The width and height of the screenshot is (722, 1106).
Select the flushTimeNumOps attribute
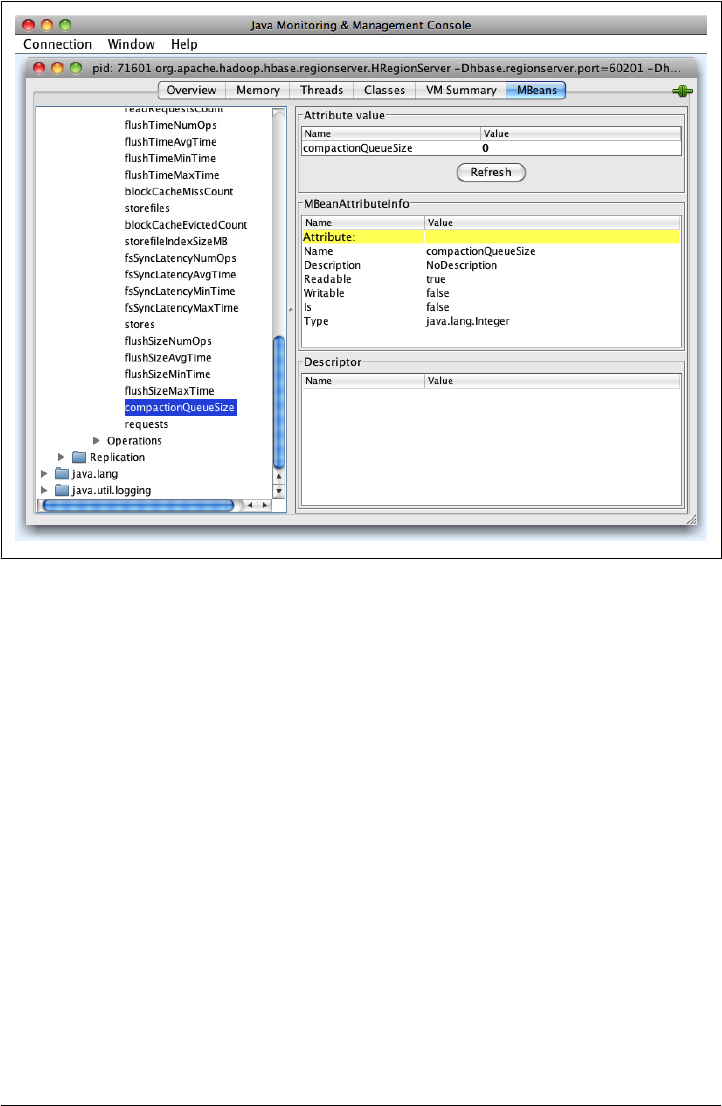click(x=171, y=125)
